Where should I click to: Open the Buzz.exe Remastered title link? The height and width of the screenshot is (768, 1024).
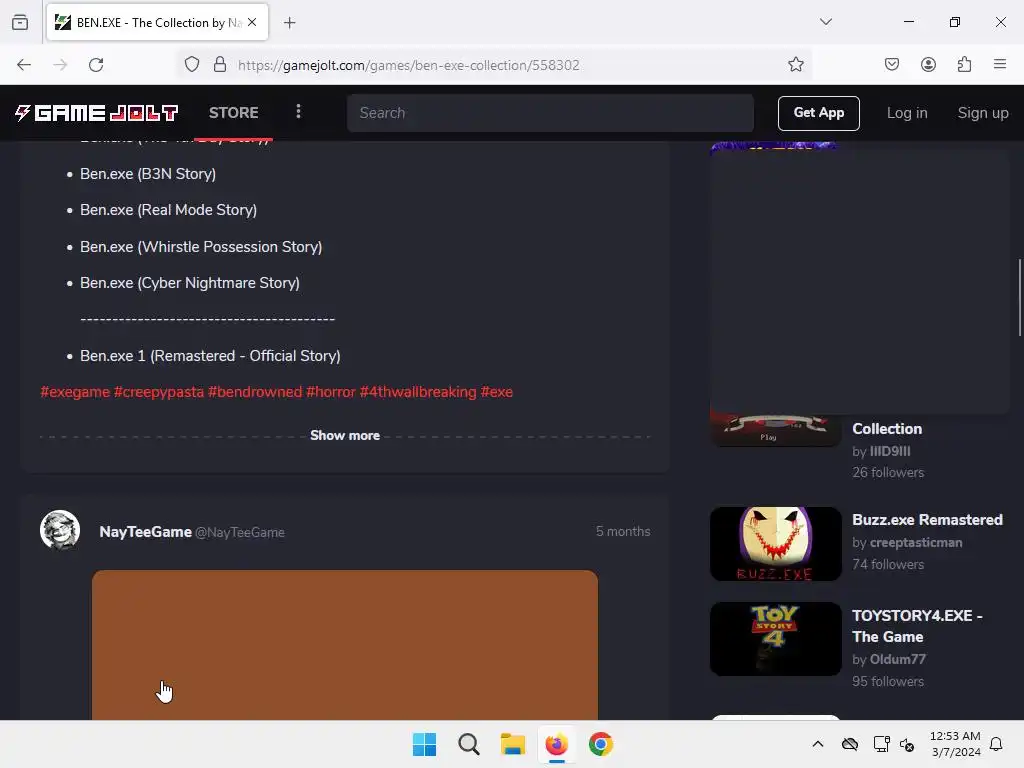click(927, 520)
